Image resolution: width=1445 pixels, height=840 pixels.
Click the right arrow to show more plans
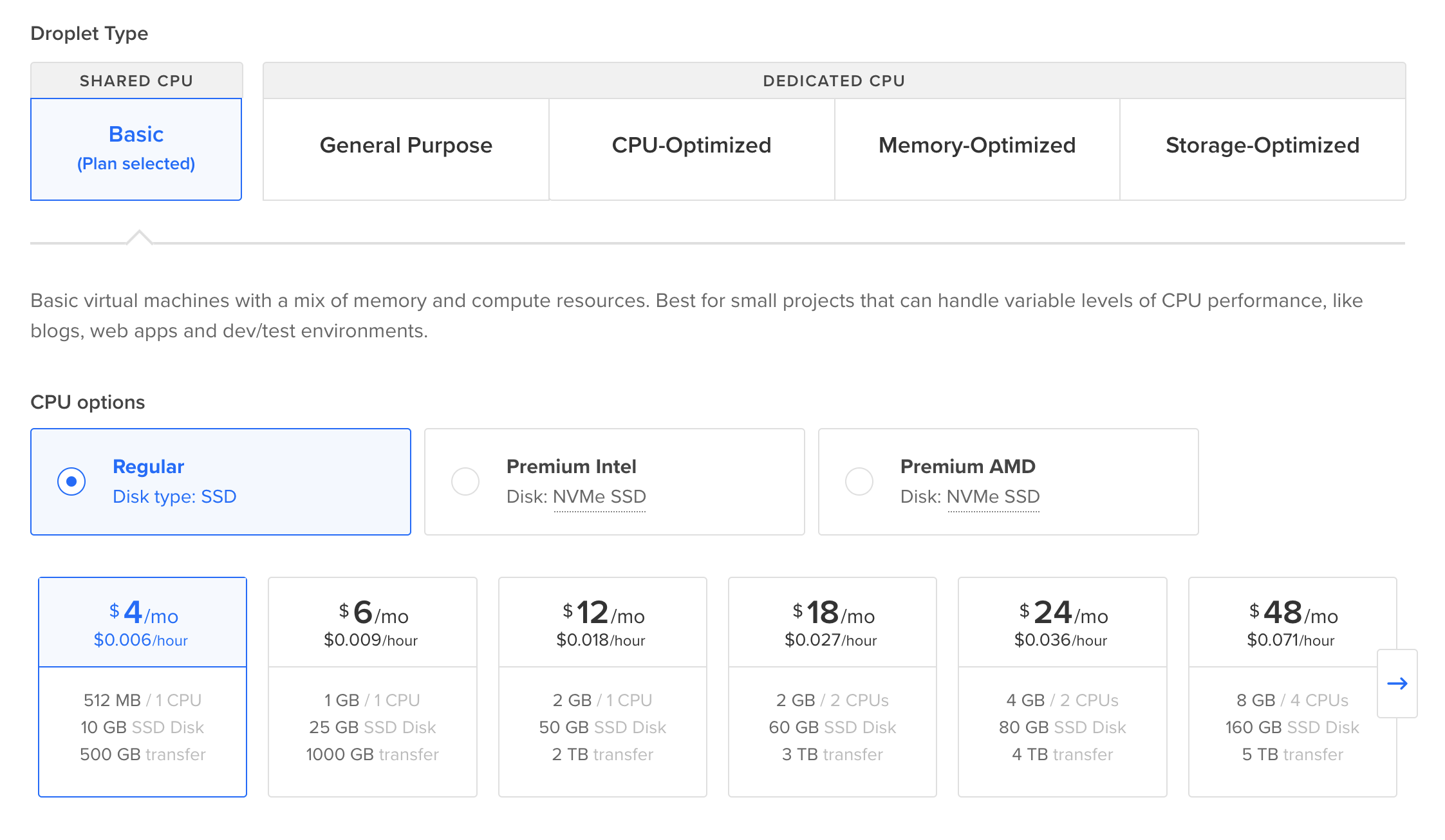click(x=1397, y=684)
